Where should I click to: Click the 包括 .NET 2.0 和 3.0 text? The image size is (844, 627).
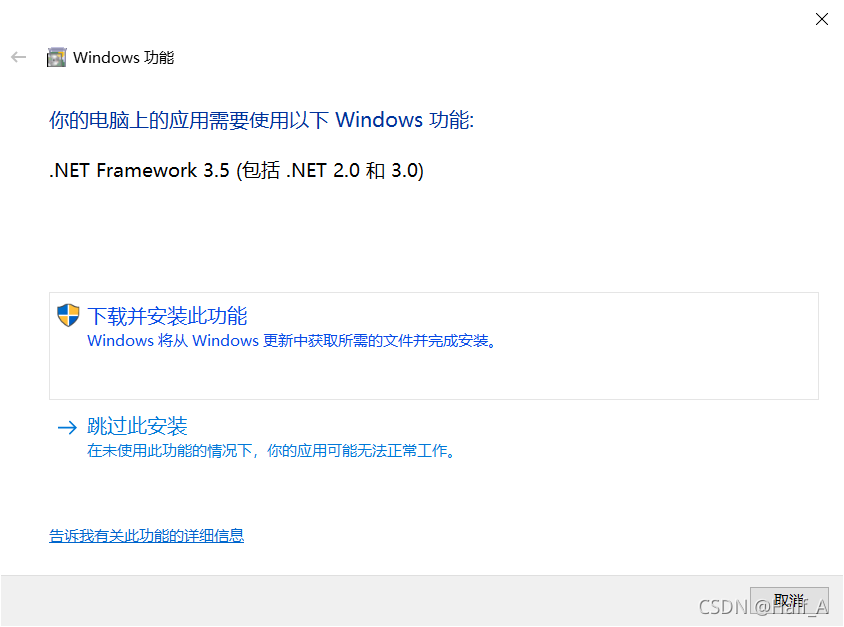(x=330, y=171)
